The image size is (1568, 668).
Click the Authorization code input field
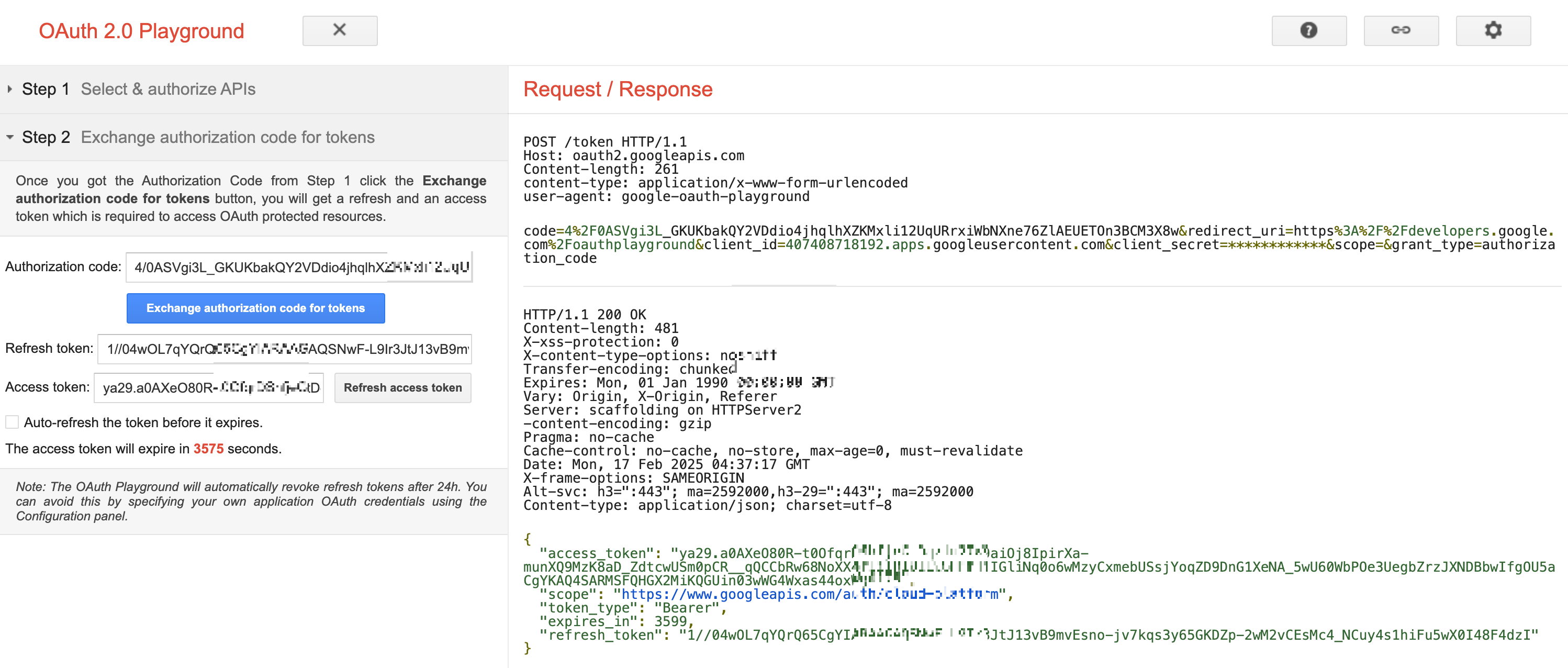point(298,268)
